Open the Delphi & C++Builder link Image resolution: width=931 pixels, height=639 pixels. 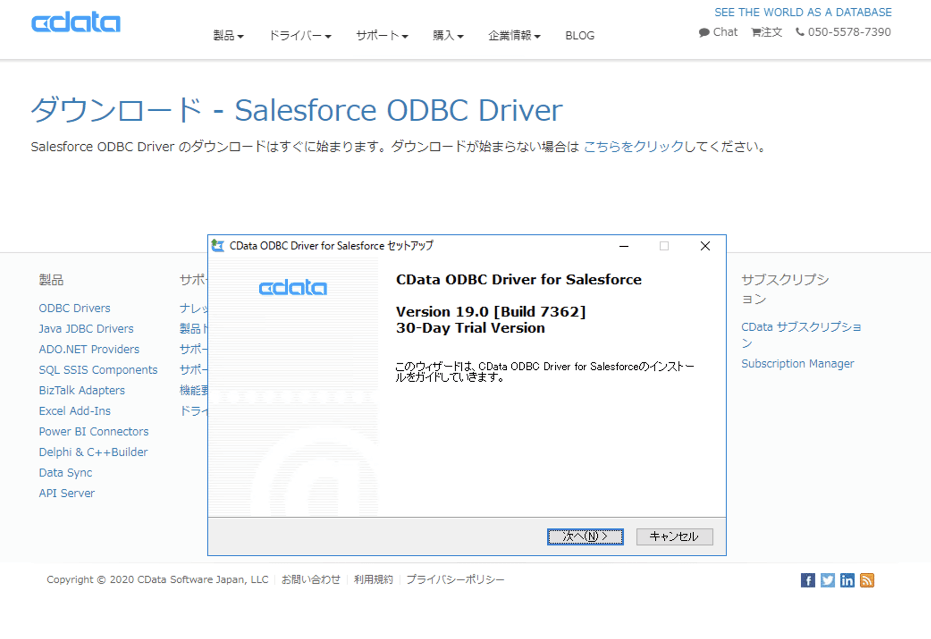[x=93, y=452]
